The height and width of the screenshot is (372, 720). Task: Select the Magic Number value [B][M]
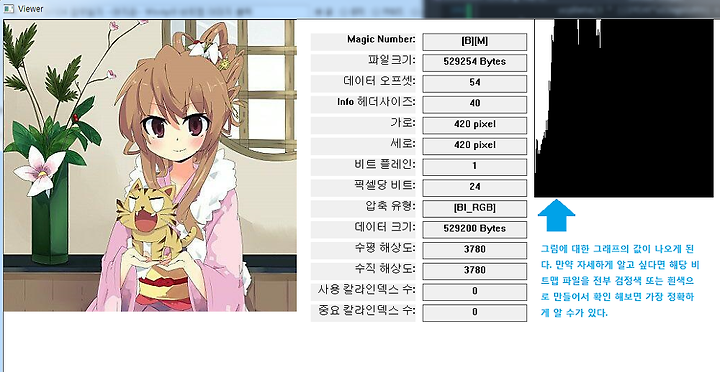point(474,41)
